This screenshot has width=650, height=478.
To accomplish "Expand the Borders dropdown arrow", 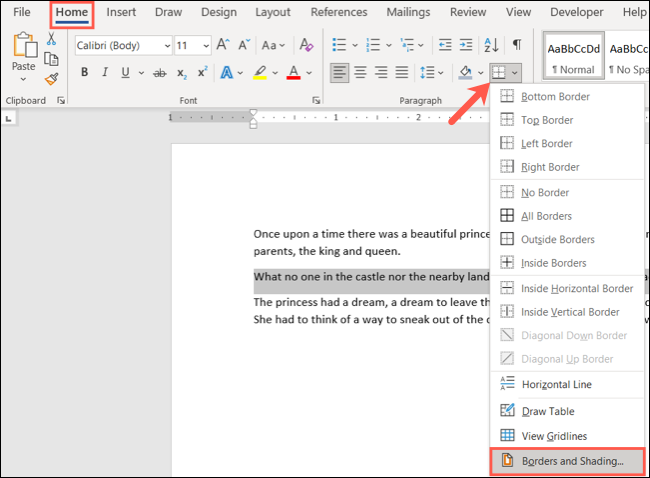I will click(x=514, y=73).
